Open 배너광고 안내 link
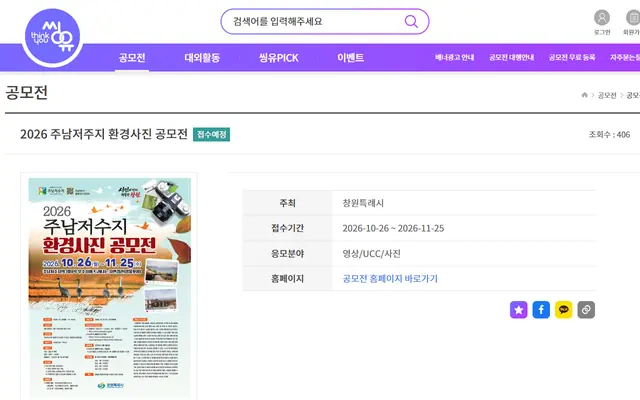Viewport: 640px width, 400px height. [x=454, y=58]
